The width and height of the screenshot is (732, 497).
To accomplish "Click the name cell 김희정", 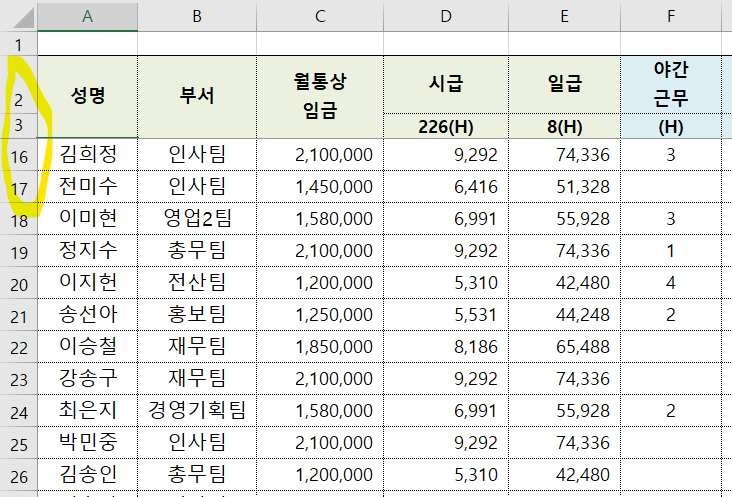I will coord(87,154).
